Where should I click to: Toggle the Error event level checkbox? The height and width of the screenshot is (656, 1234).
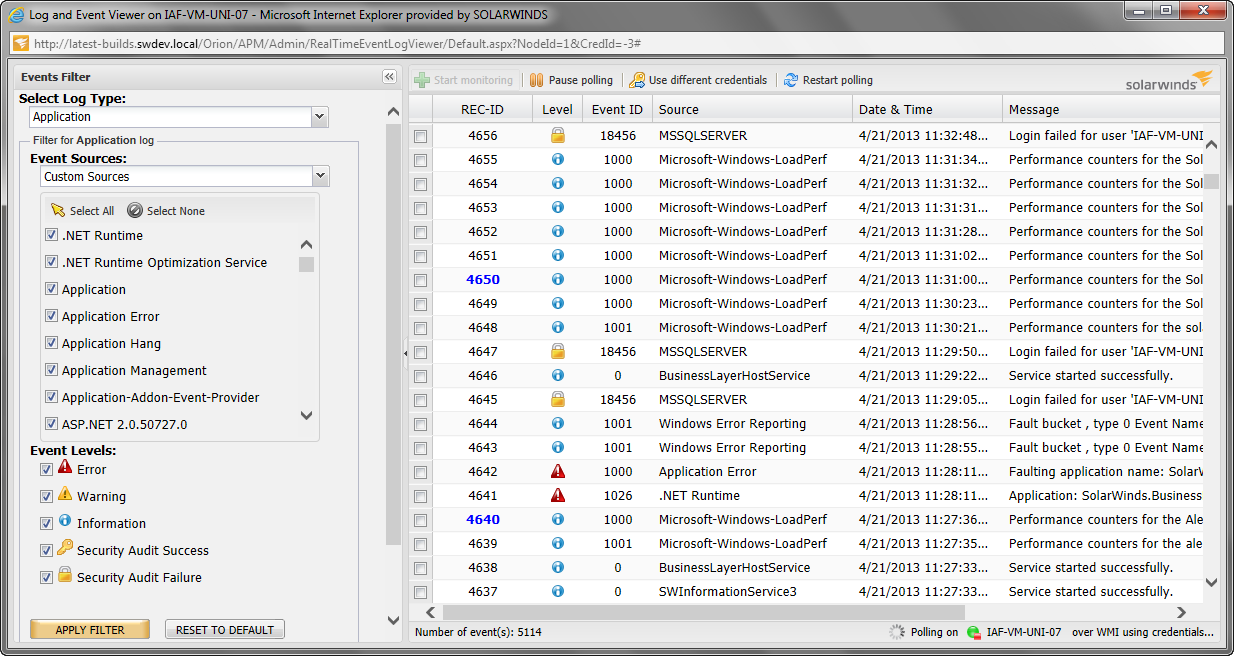pos(46,469)
